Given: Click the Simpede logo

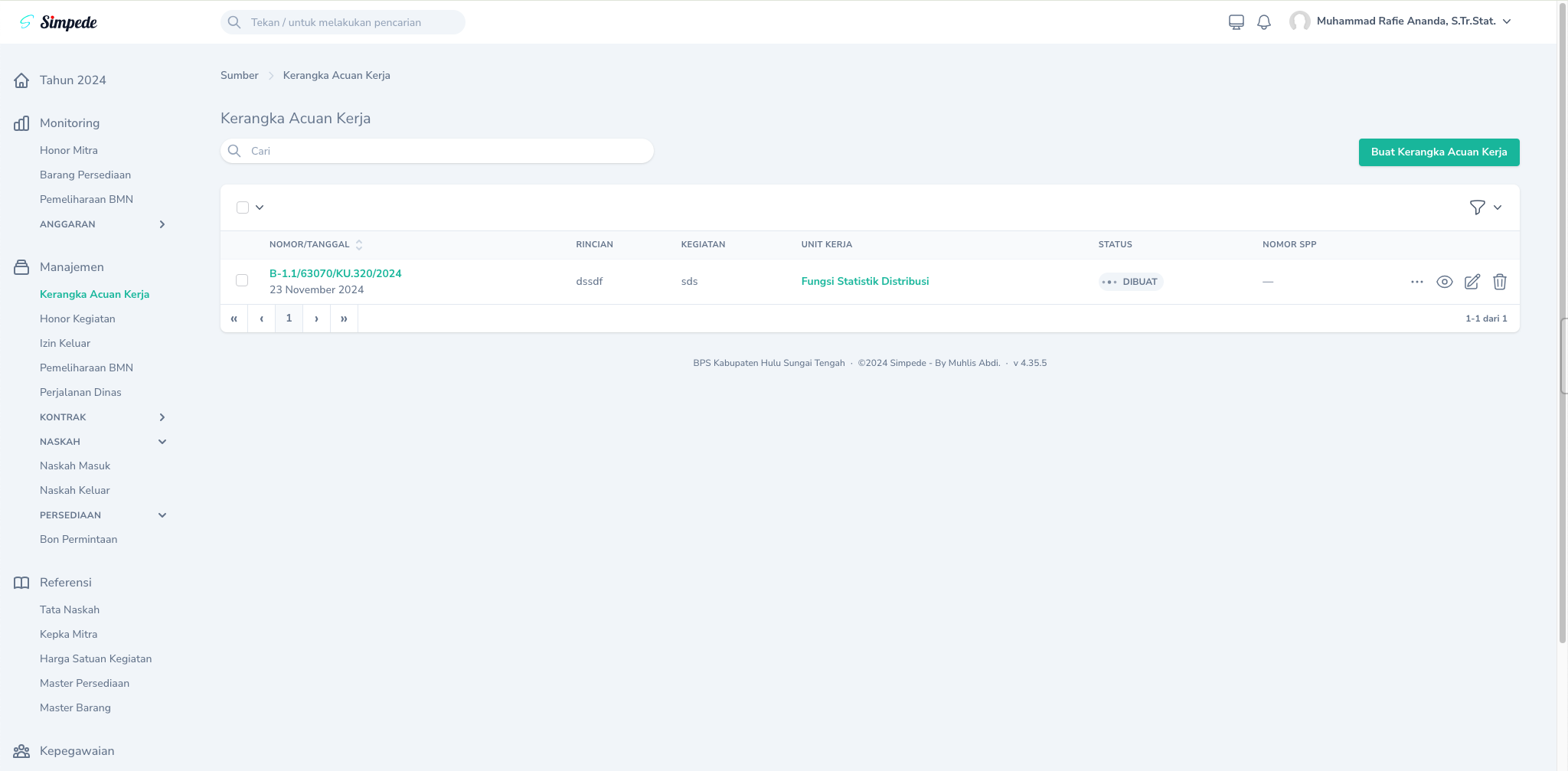Looking at the screenshot, I should (x=58, y=22).
